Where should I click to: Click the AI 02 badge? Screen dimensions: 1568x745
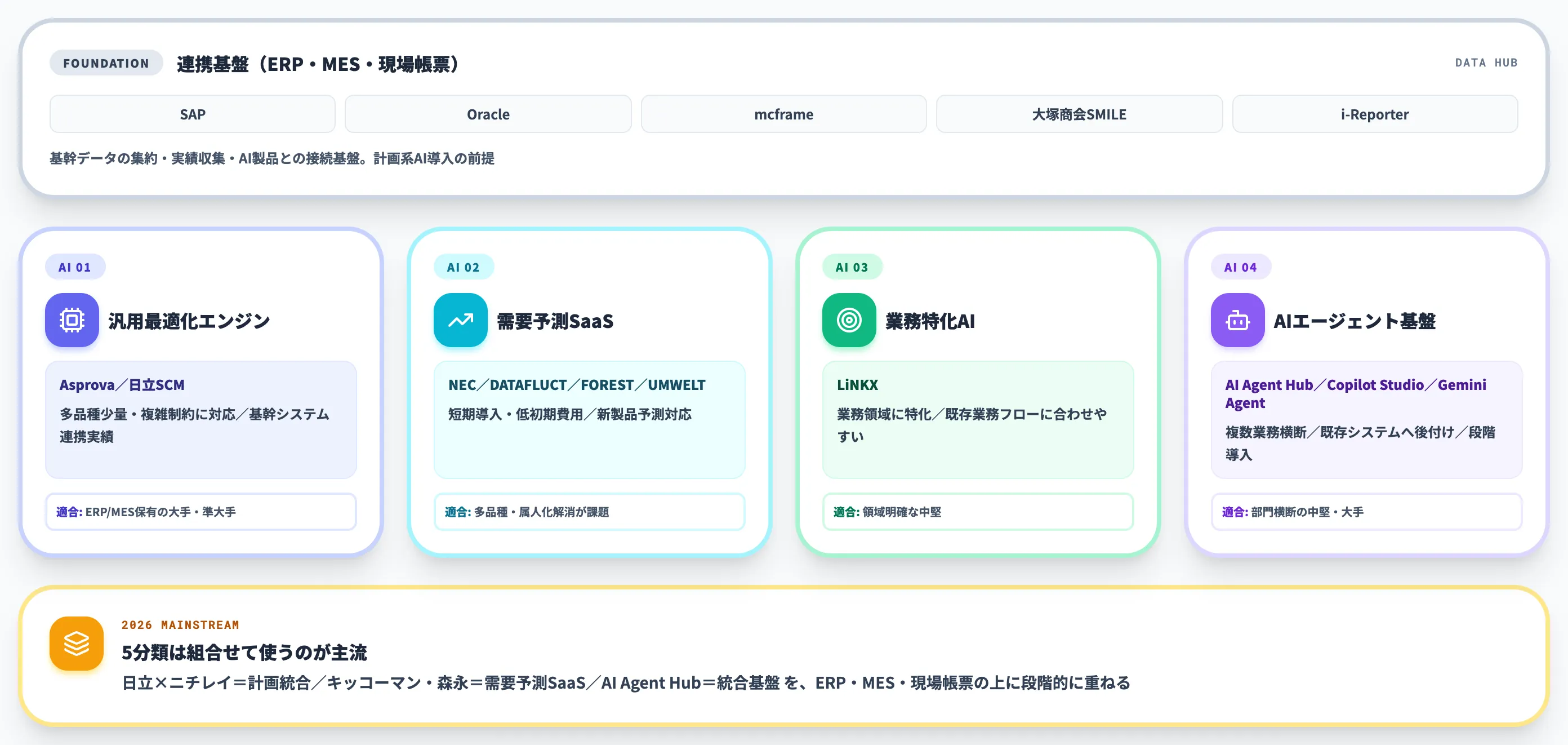pyautogui.click(x=463, y=267)
